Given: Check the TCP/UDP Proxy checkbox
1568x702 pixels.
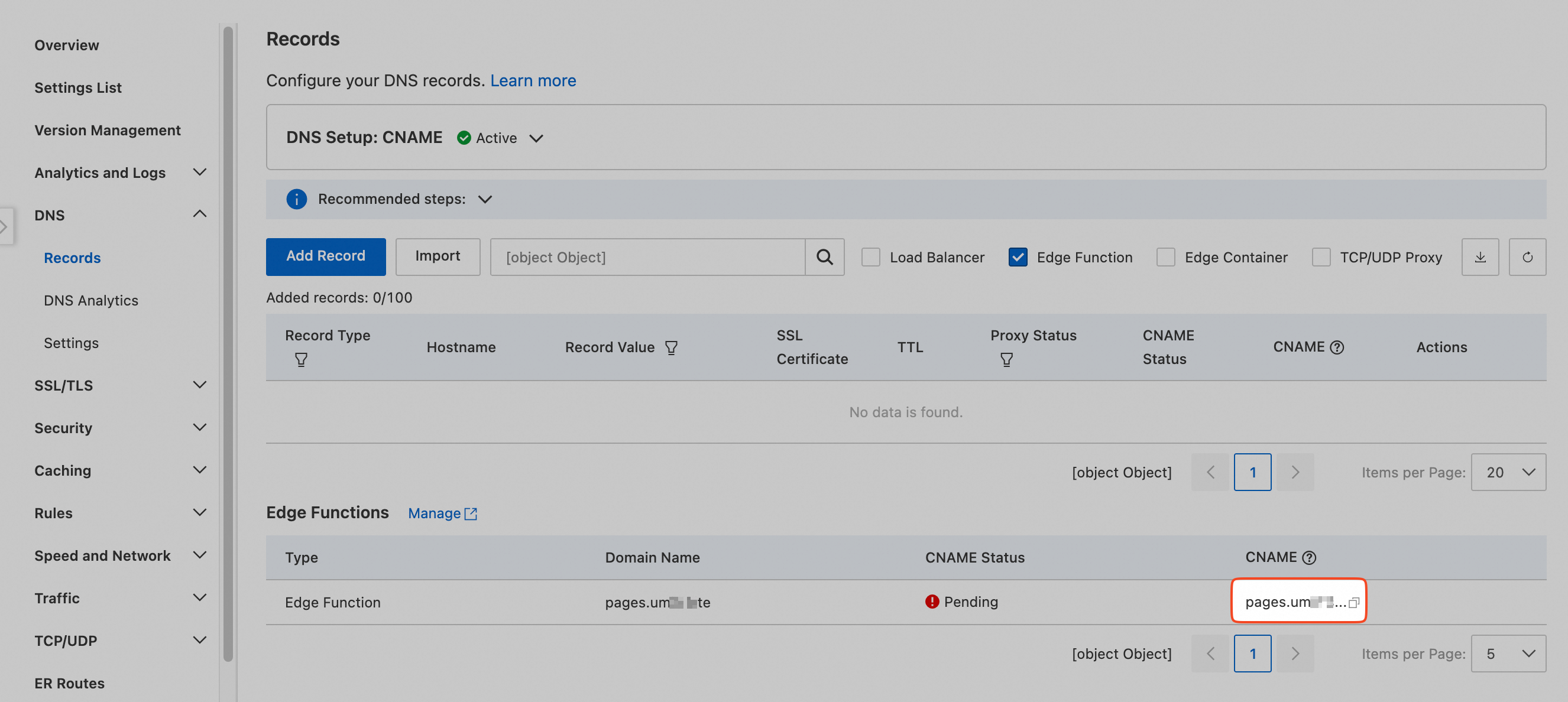Looking at the screenshot, I should coord(1321,257).
